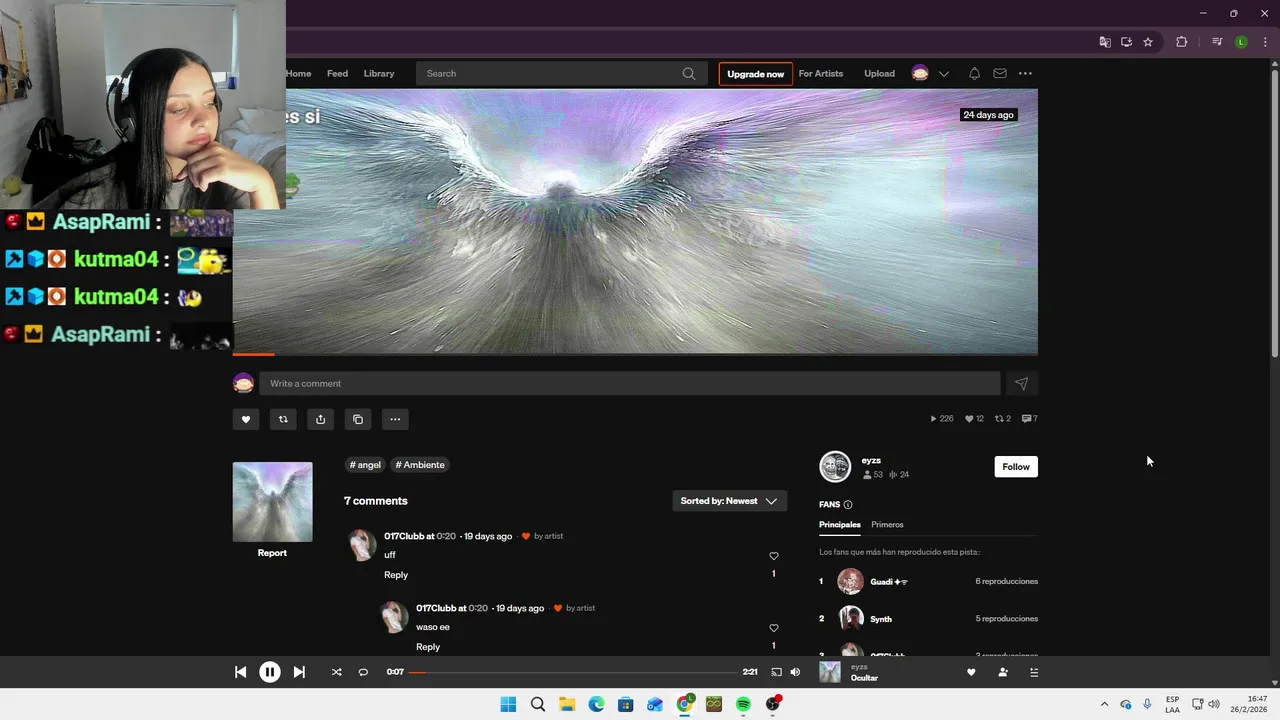The height and width of the screenshot is (720, 1280).
Task: Click Upgrade now button
Action: [756, 74]
